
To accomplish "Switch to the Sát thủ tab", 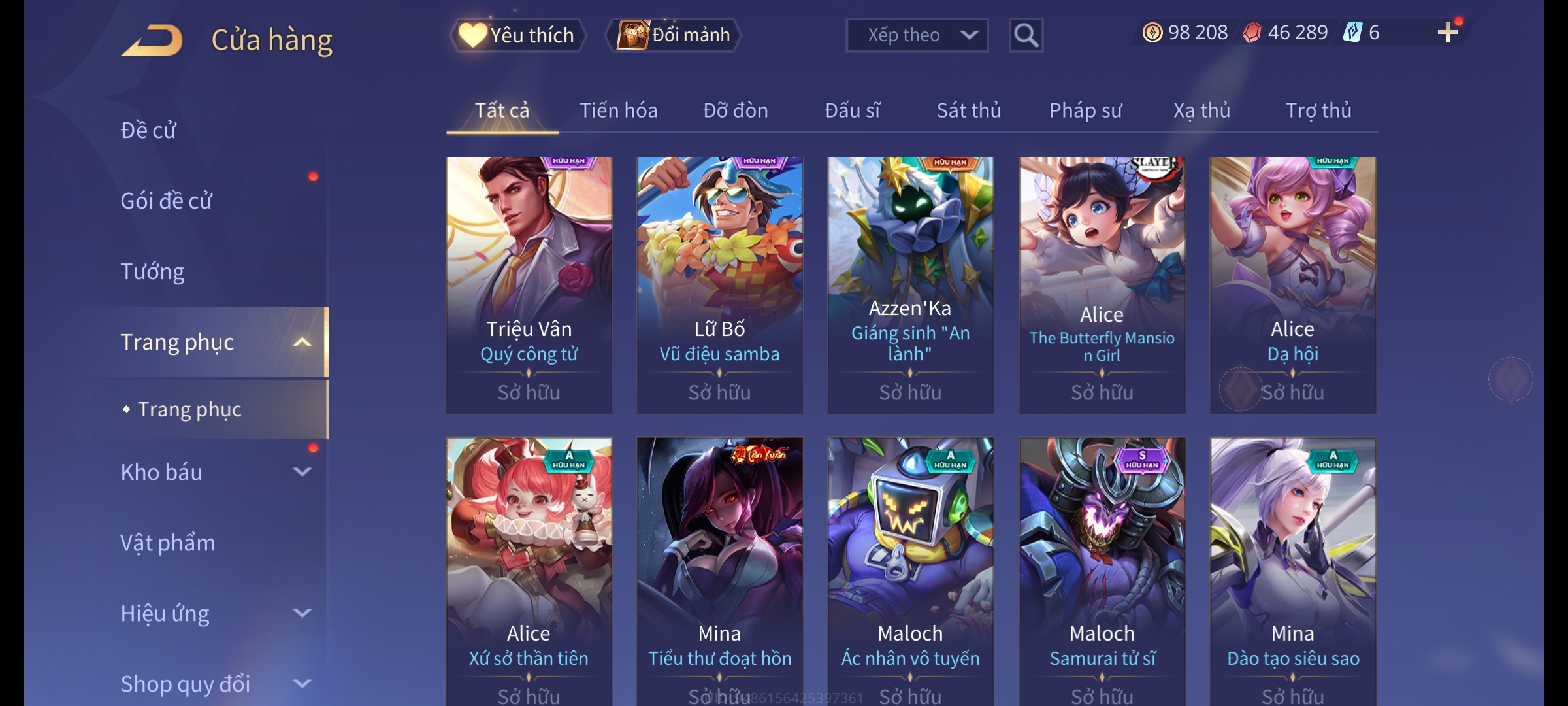I will (968, 110).
